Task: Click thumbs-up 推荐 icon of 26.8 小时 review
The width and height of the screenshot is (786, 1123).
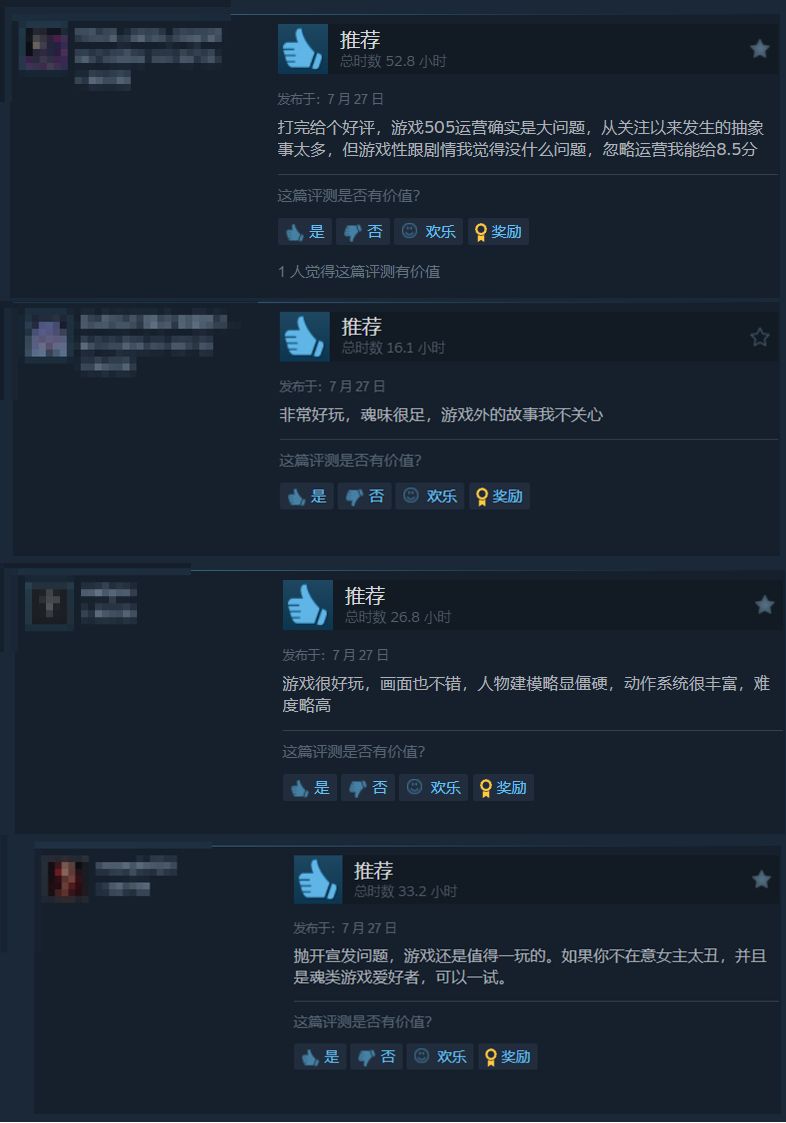Action: [x=308, y=605]
